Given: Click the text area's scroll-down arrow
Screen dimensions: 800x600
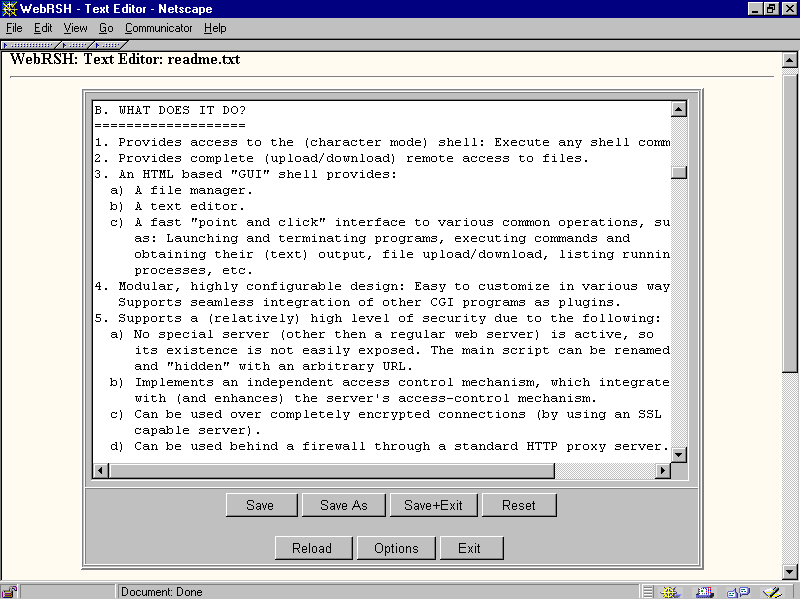Looking at the screenshot, I should (679, 455).
